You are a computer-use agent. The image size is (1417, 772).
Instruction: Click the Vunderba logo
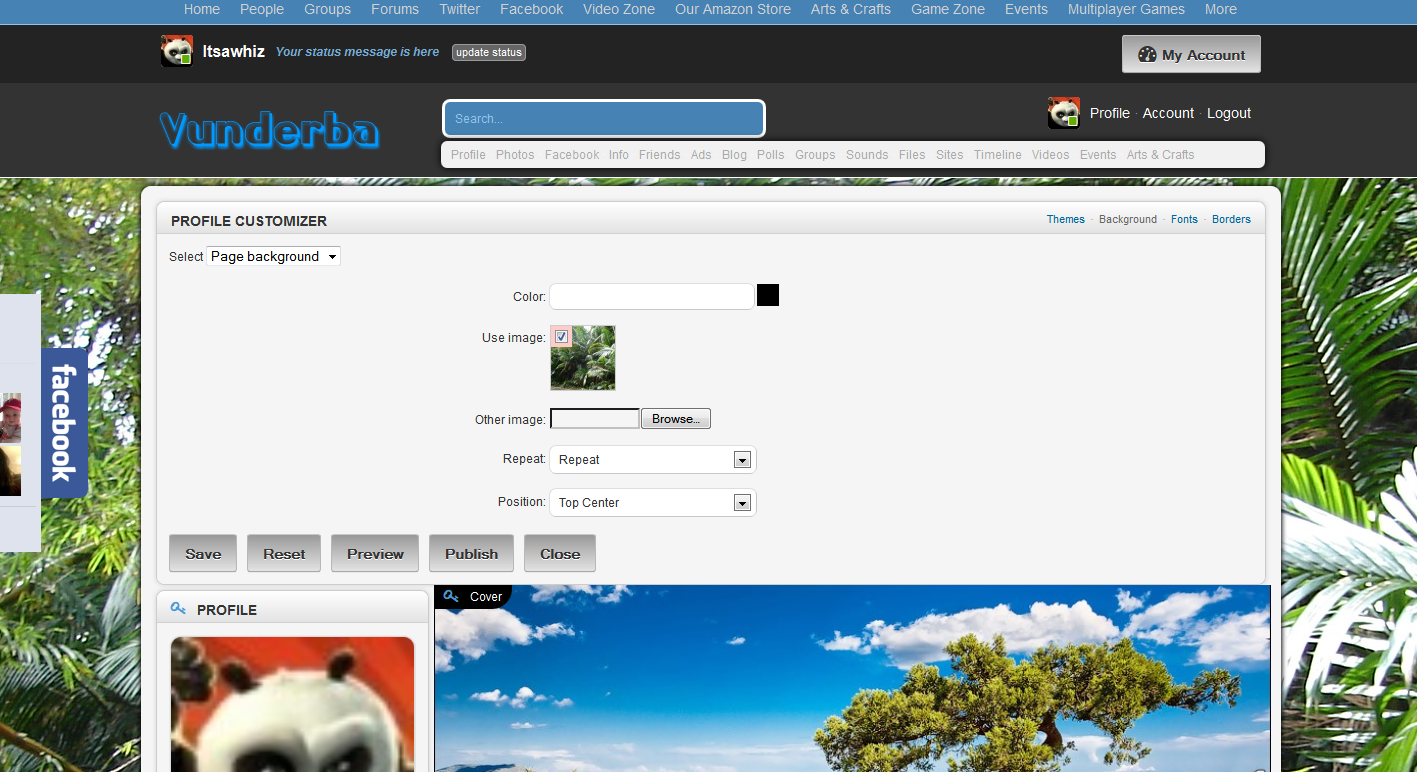pos(269,131)
